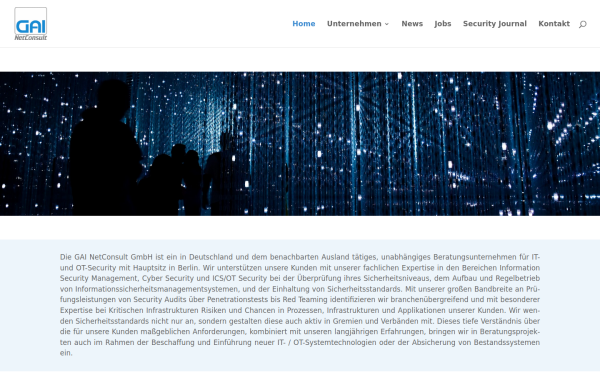Open the News page

(x=412, y=24)
